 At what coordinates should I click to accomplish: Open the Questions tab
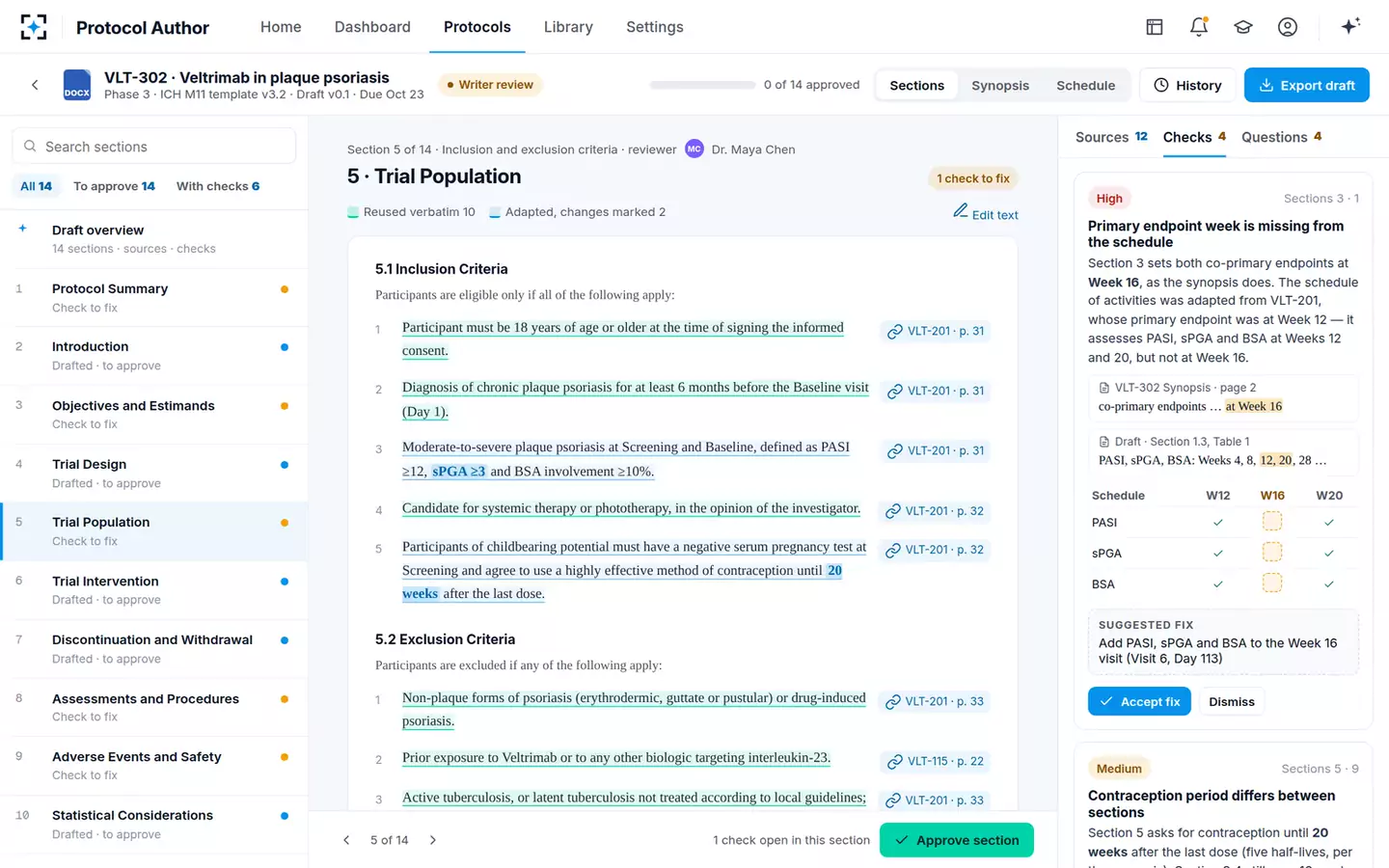click(1281, 137)
